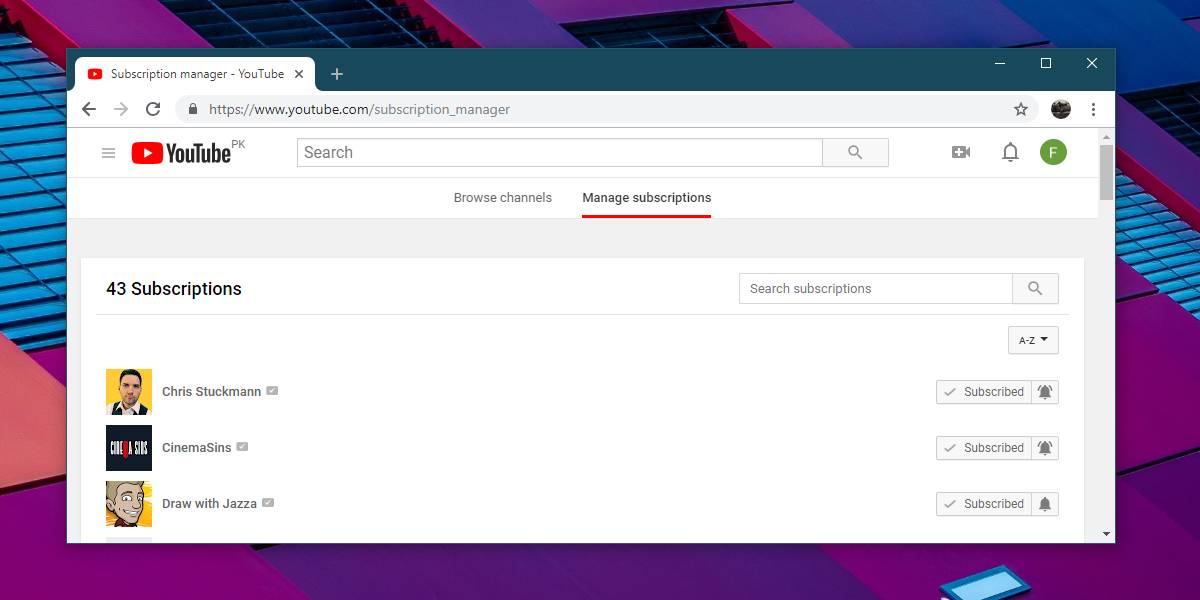Open a new tab with plus button
The image size is (1200, 600).
pos(337,74)
